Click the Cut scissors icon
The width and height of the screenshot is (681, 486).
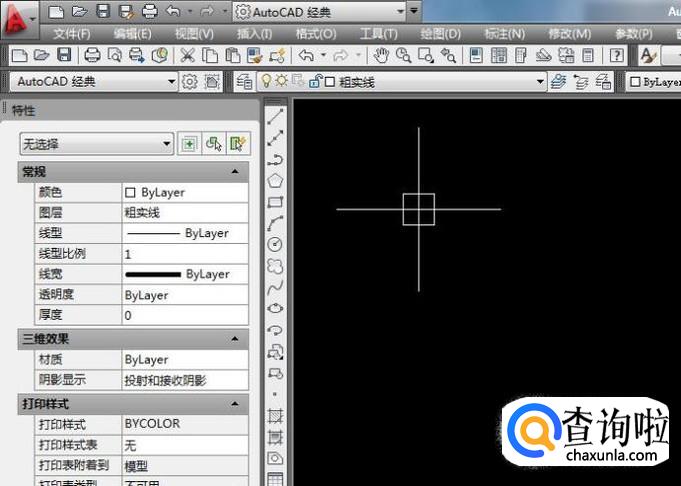click(187, 56)
